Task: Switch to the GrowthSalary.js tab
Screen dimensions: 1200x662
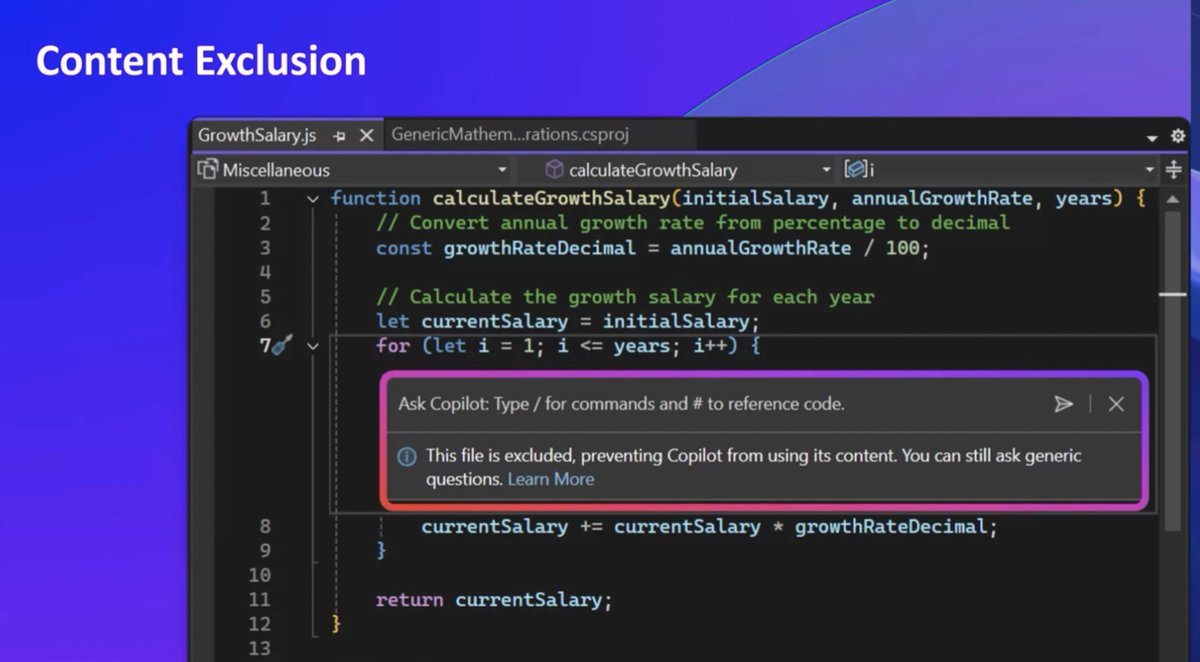Action: (x=257, y=135)
